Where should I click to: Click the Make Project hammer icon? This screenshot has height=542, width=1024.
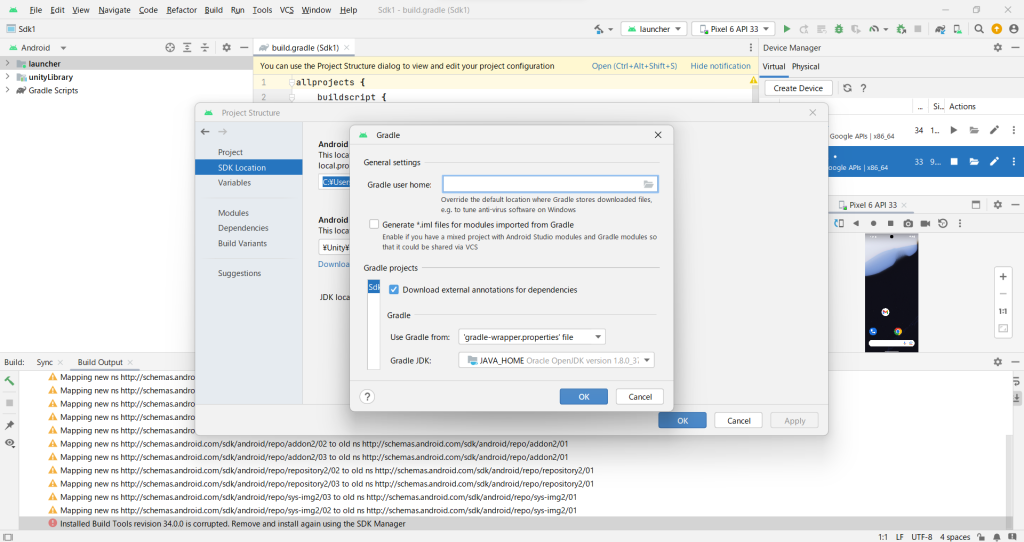click(599, 29)
